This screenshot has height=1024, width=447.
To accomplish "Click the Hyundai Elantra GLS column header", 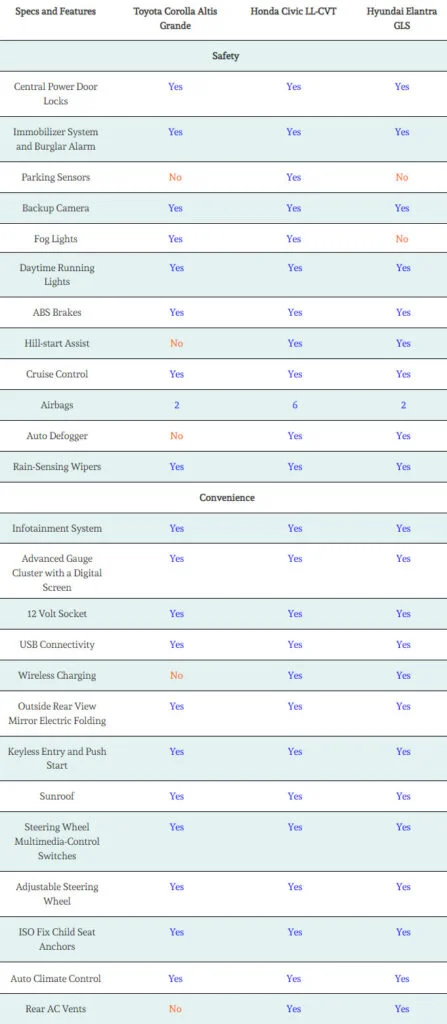I will tap(402, 18).
